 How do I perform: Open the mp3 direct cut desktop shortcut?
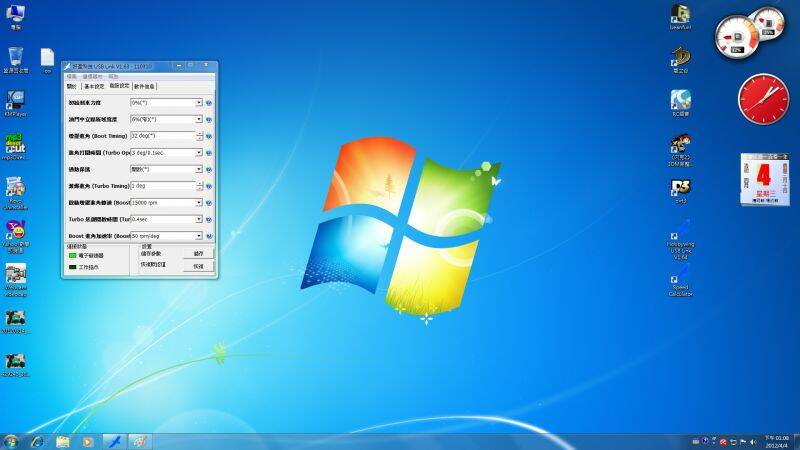coord(16,146)
